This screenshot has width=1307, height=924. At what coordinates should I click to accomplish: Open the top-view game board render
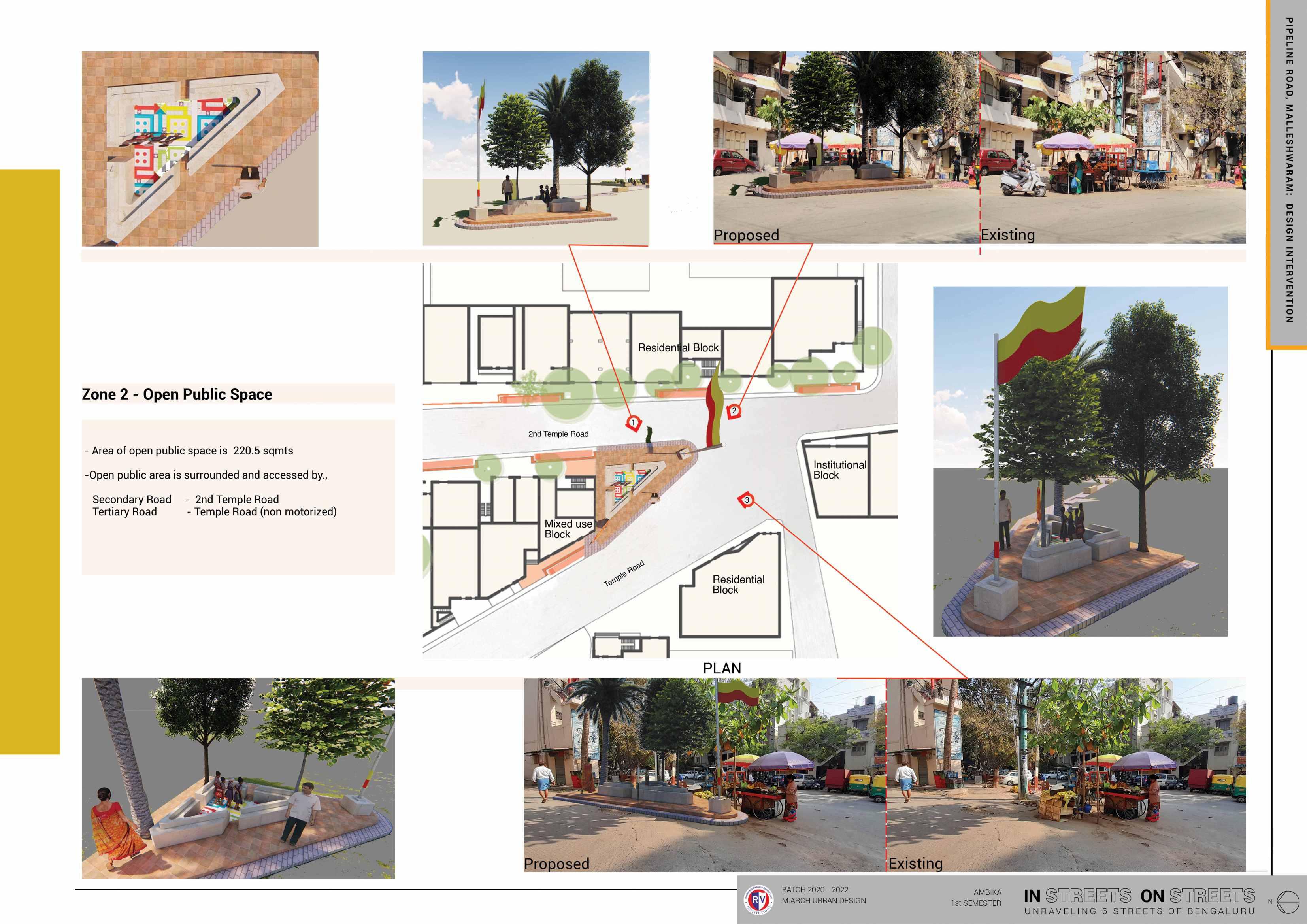pyautogui.click(x=200, y=149)
